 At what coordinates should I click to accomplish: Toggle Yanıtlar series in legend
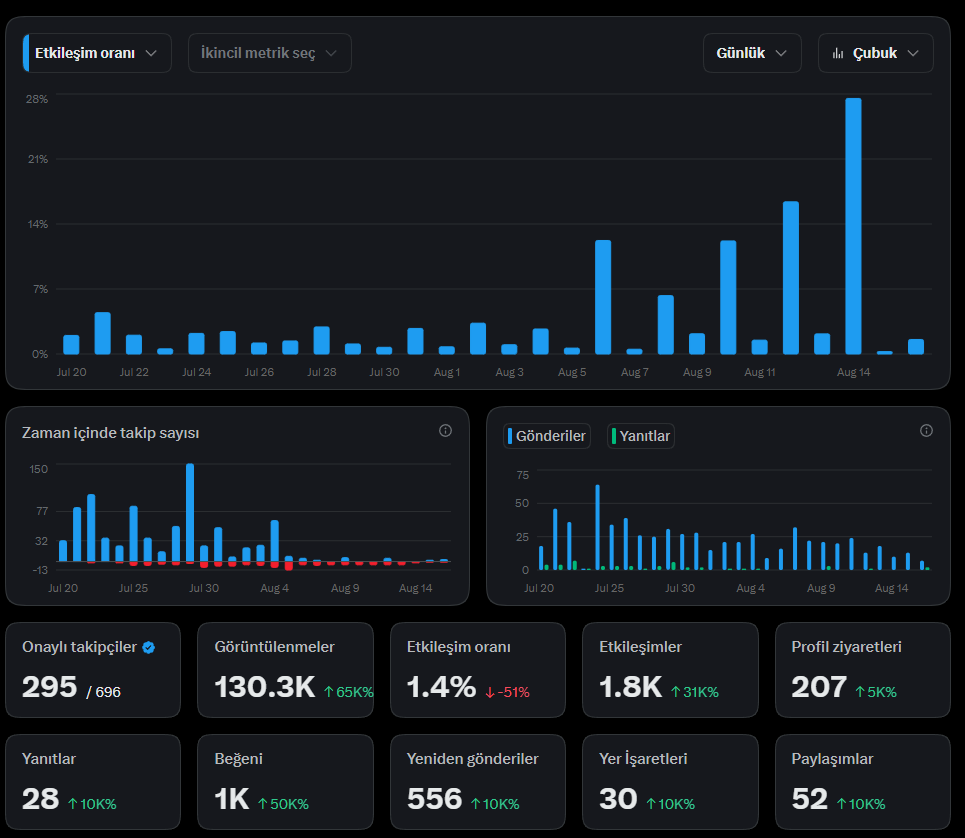(641, 436)
